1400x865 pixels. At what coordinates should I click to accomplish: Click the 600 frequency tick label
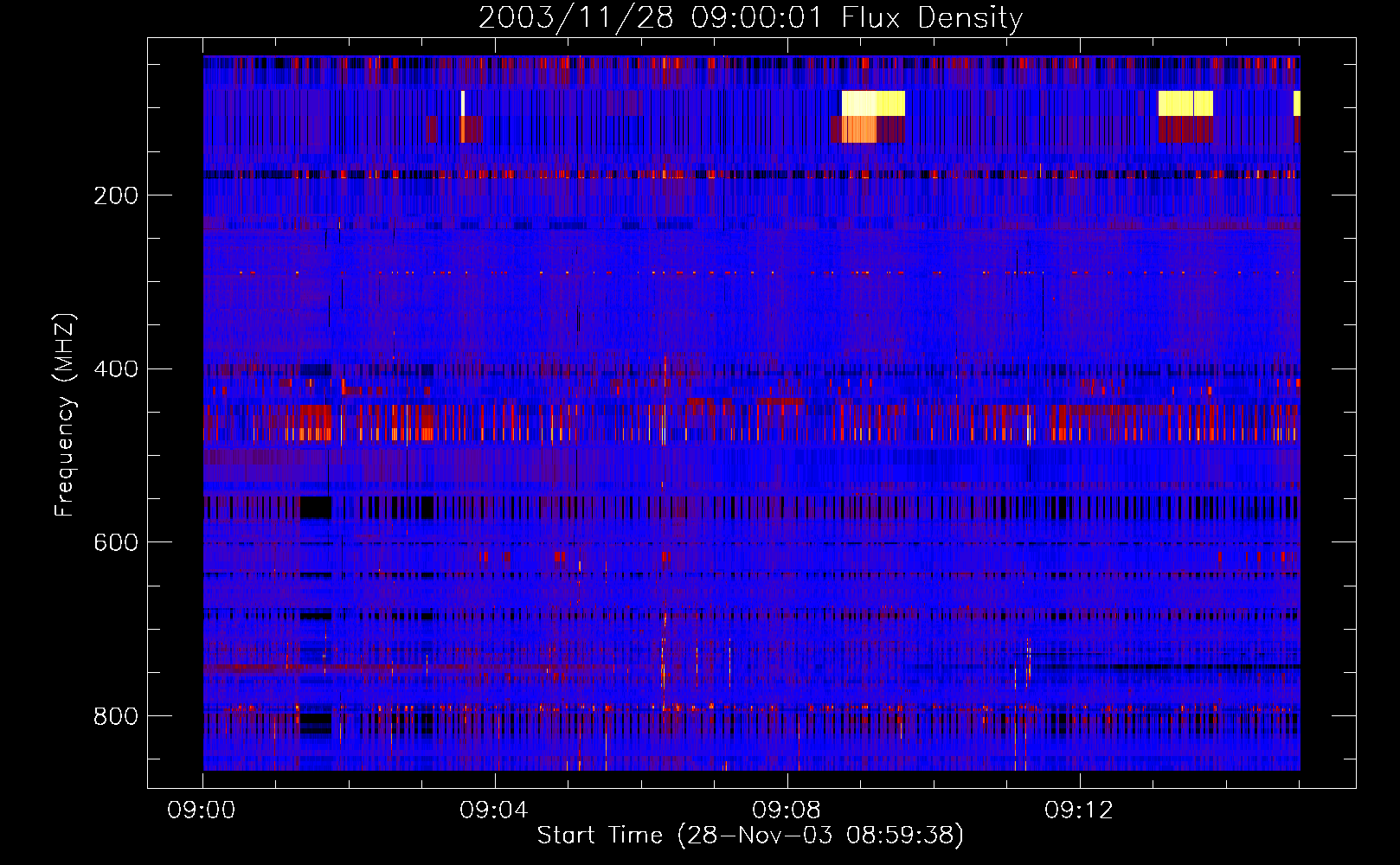(x=116, y=542)
